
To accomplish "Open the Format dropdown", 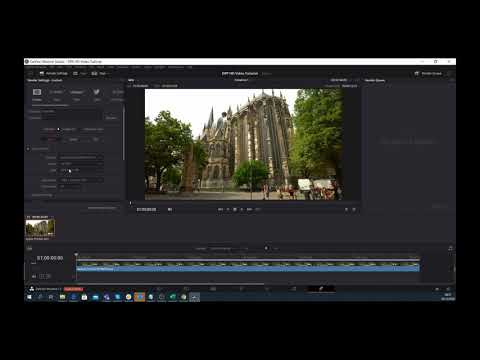I will coord(81,157).
